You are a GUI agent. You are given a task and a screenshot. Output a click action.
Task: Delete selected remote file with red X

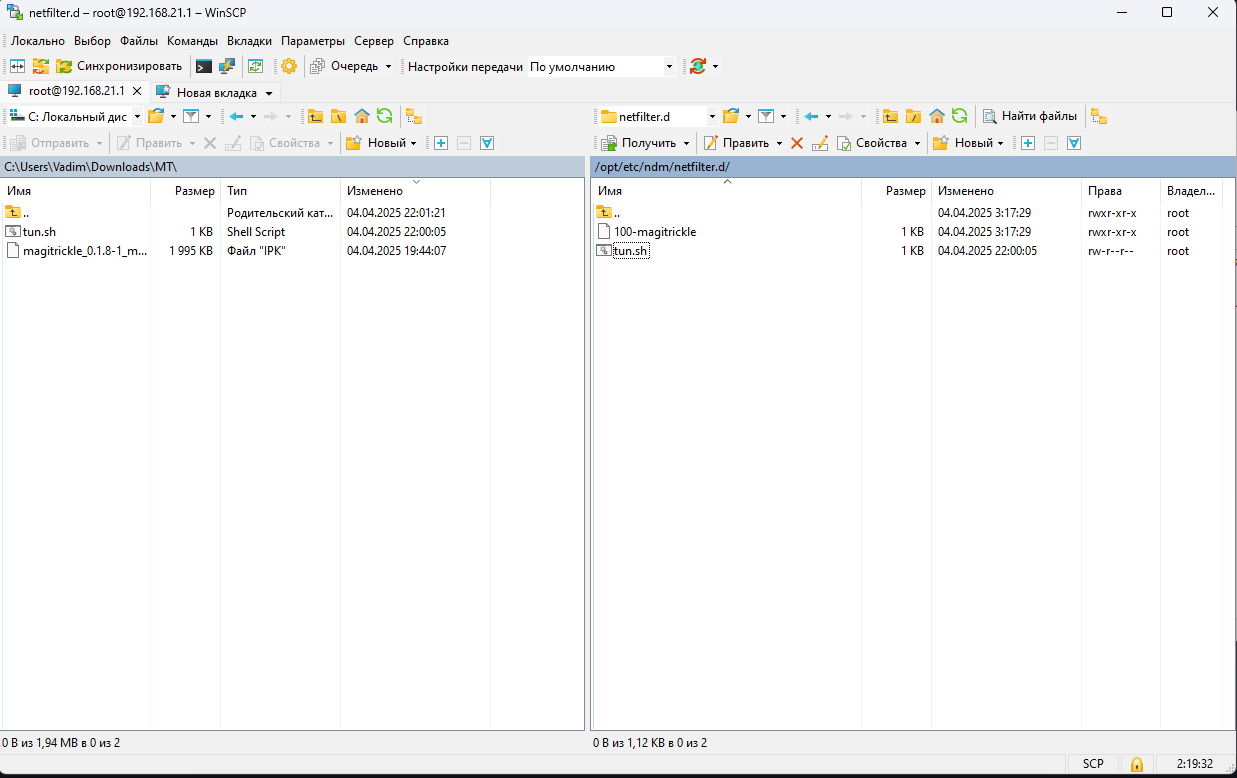[797, 143]
